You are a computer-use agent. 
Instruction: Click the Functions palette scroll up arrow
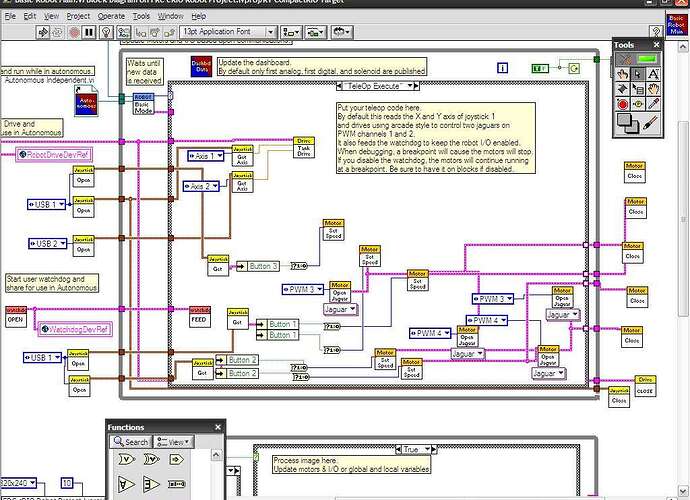[216, 455]
